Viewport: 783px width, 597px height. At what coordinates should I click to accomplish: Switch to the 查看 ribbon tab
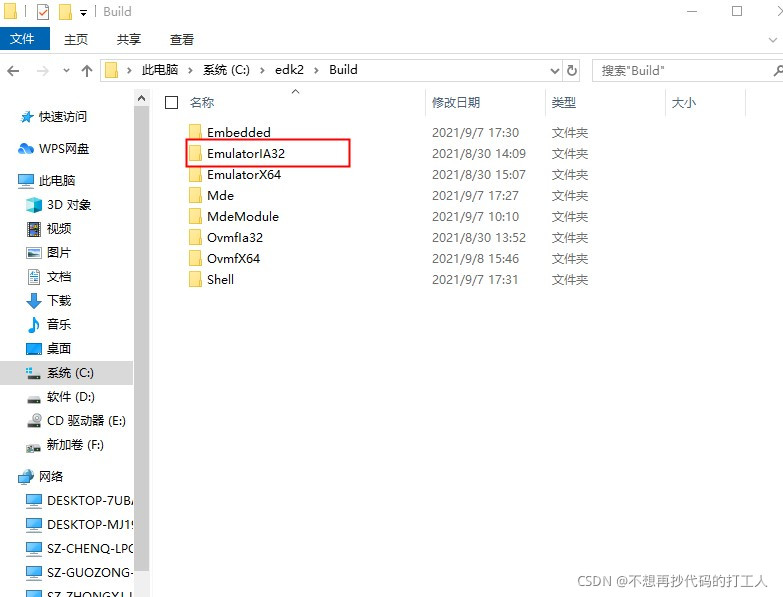(x=182, y=39)
